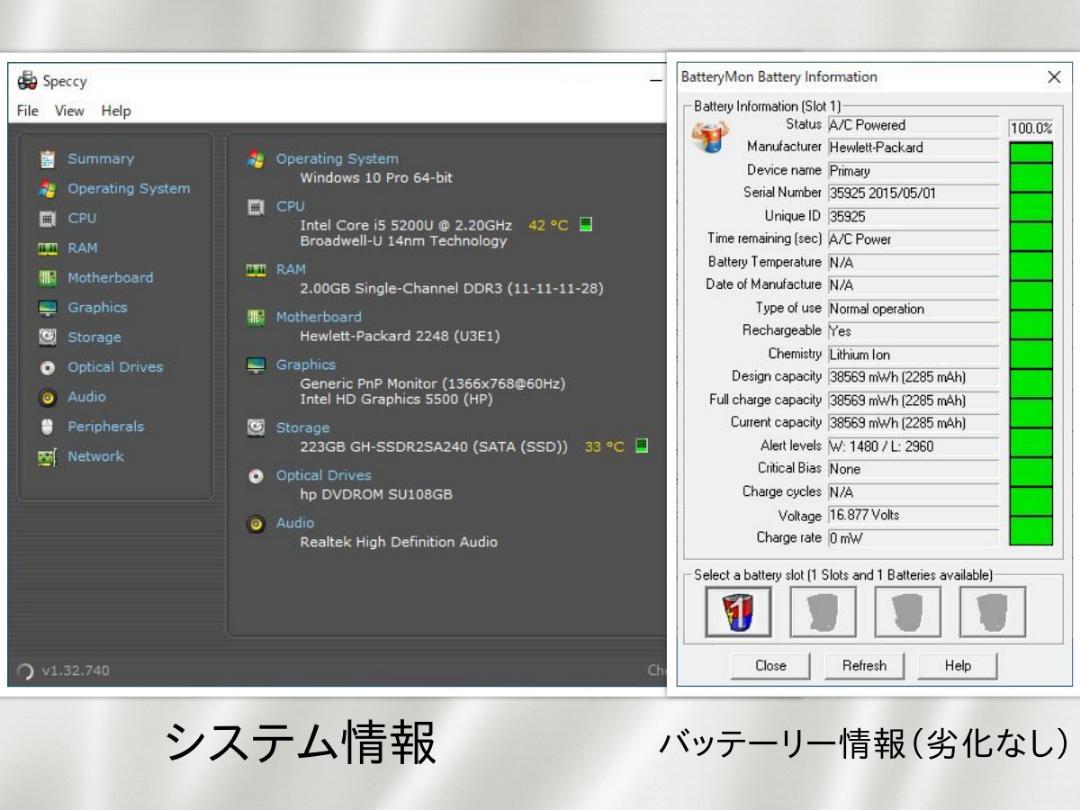Viewport: 1080px width, 810px height.
Task: Open CPU heading link in summary
Action: coord(290,207)
